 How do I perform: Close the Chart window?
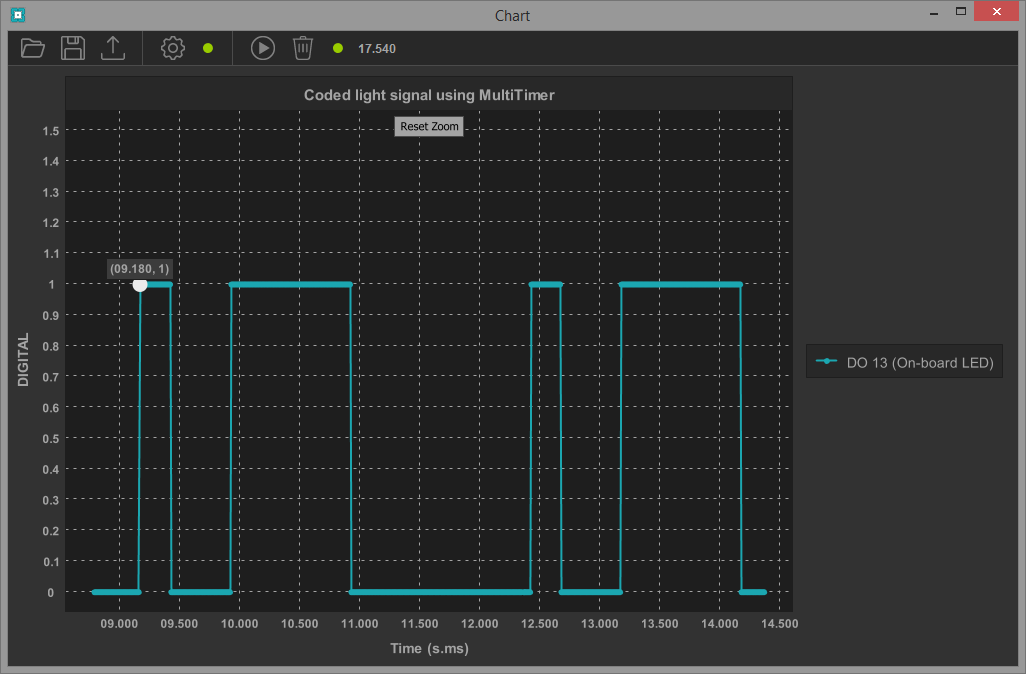pos(997,12)
